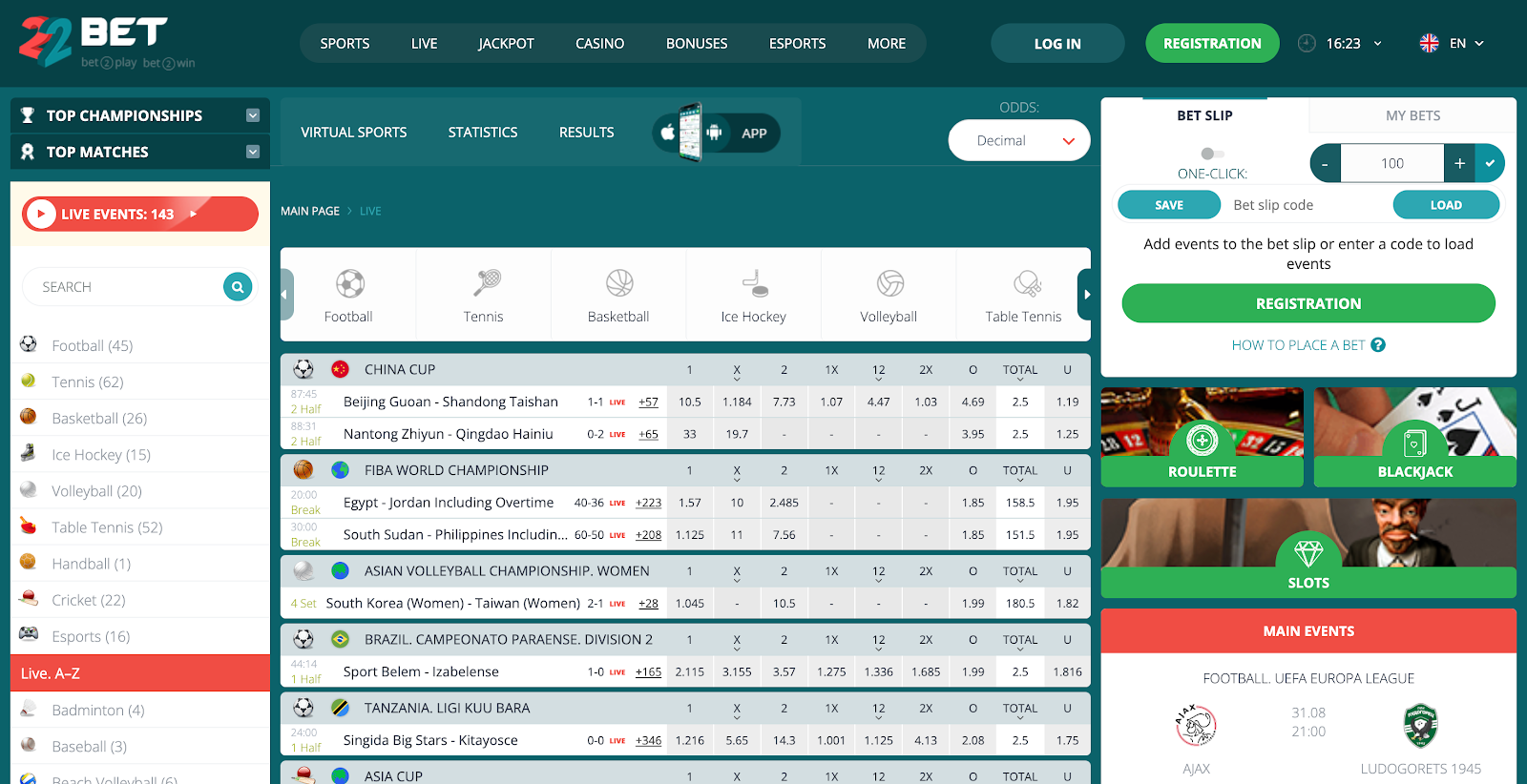The width and height of the screenshot is (1527, 784).
Task: Open the Decimal odds format dropdown
Action: coord(1019,140)
